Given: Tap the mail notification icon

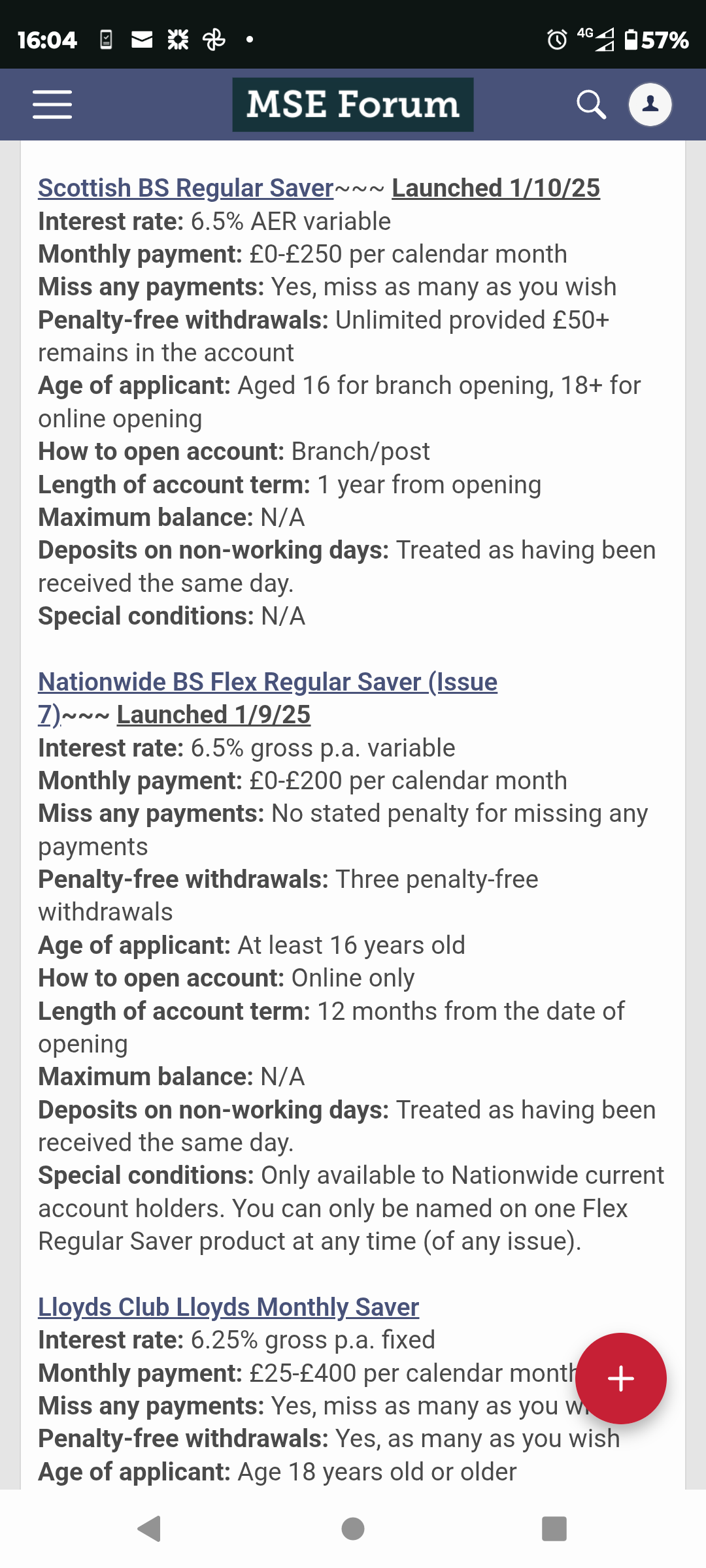Looking at the screenshot, I should point(142,40).
